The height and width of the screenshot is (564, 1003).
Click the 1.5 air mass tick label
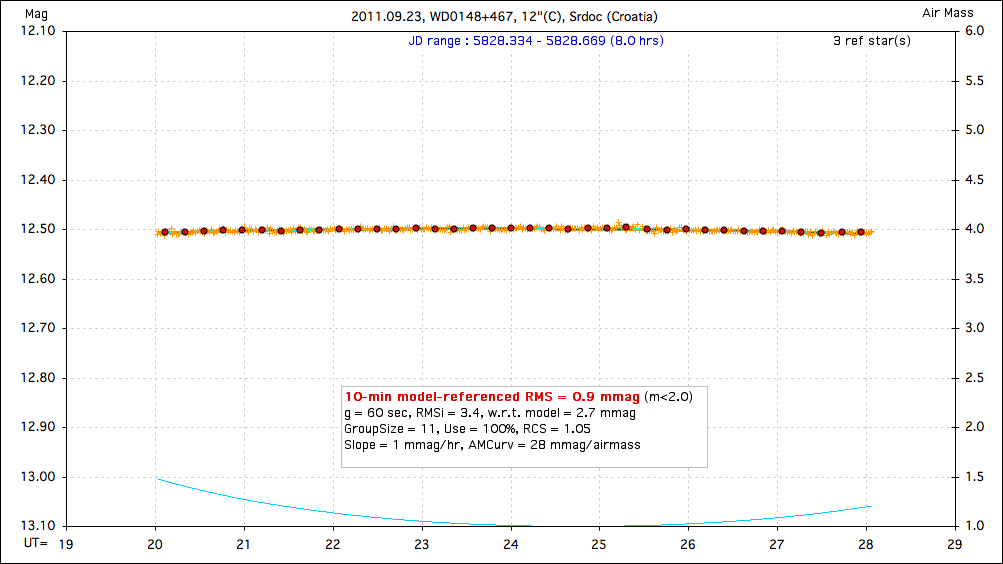[974, 477]
